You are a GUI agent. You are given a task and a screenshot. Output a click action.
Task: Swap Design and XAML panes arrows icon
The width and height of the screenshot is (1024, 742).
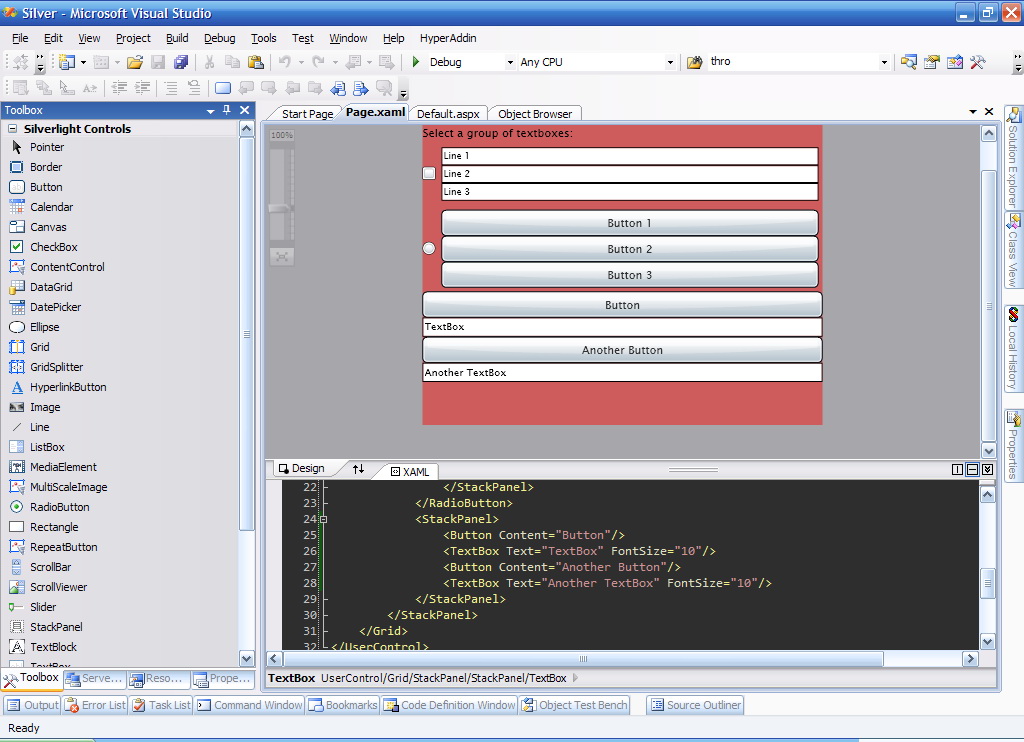click(359, 469)
